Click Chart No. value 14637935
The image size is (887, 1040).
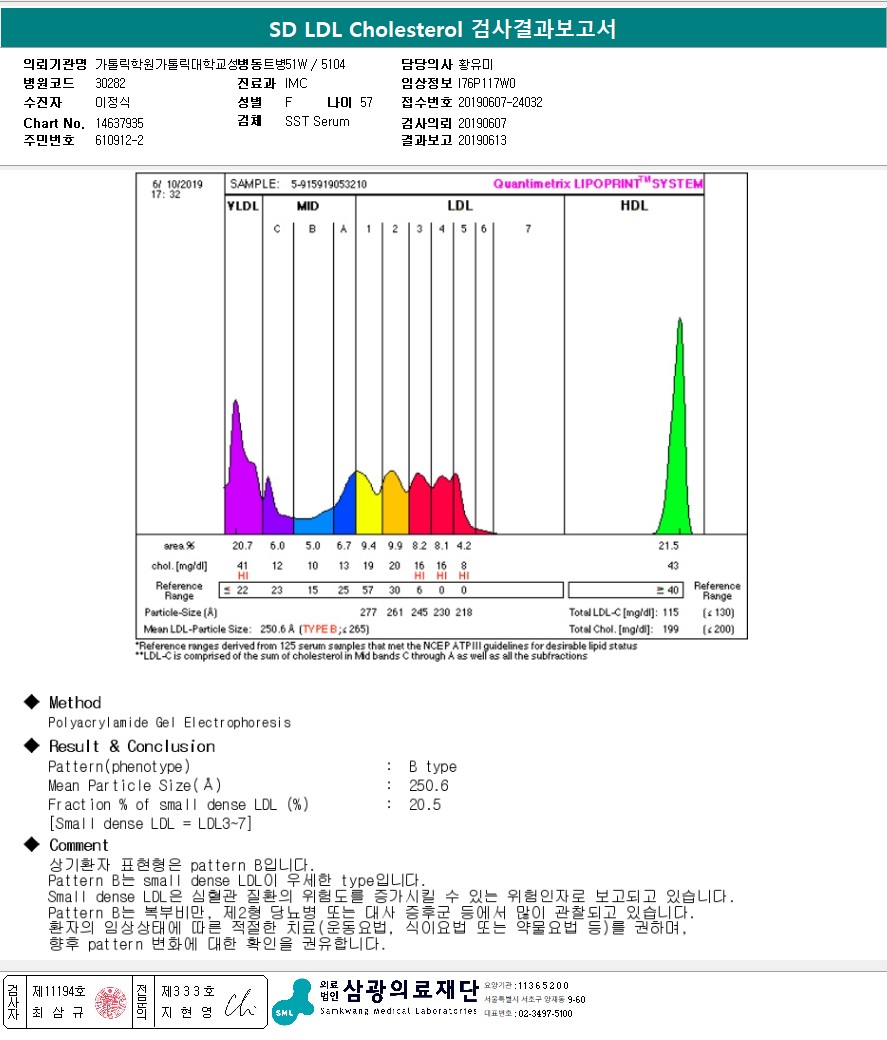[x=119, y=123]
